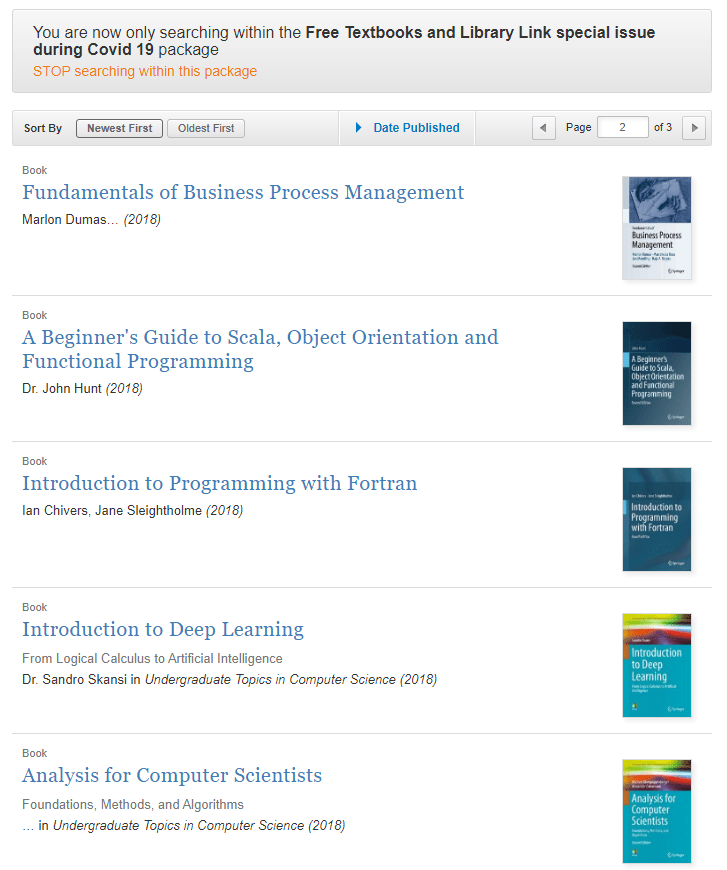Stop searching within this package
Image resolution: width=727 pixels, height=870 pixels.
point(145,71)
